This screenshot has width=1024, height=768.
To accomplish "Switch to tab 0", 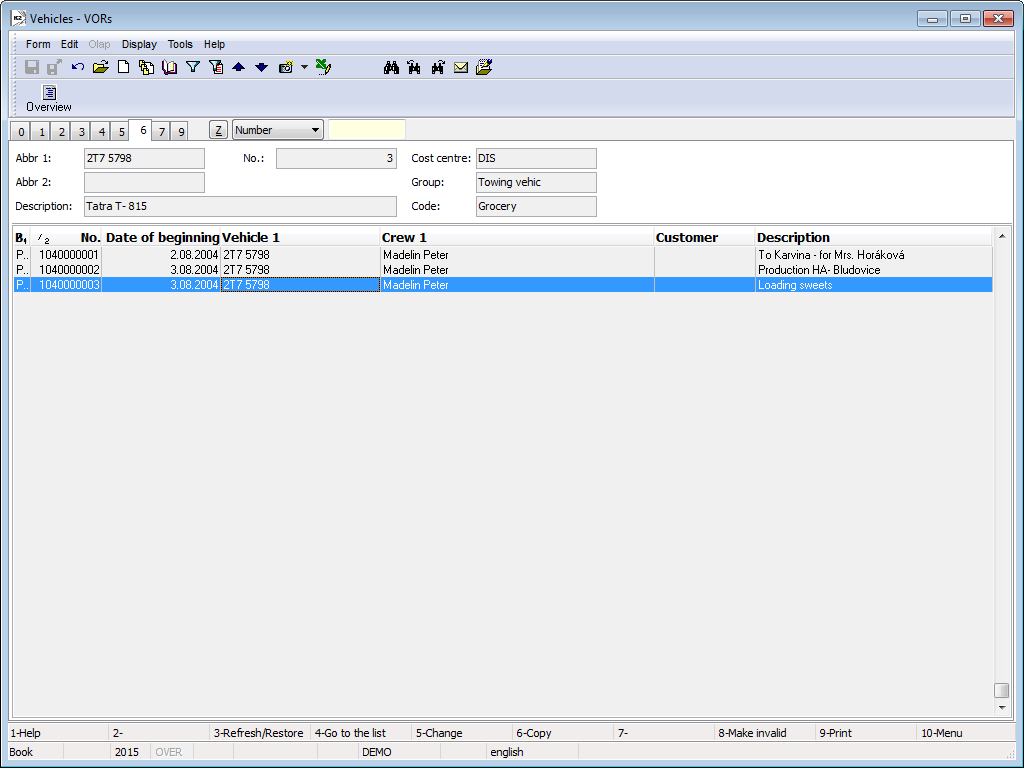I will tap(22, 131).
